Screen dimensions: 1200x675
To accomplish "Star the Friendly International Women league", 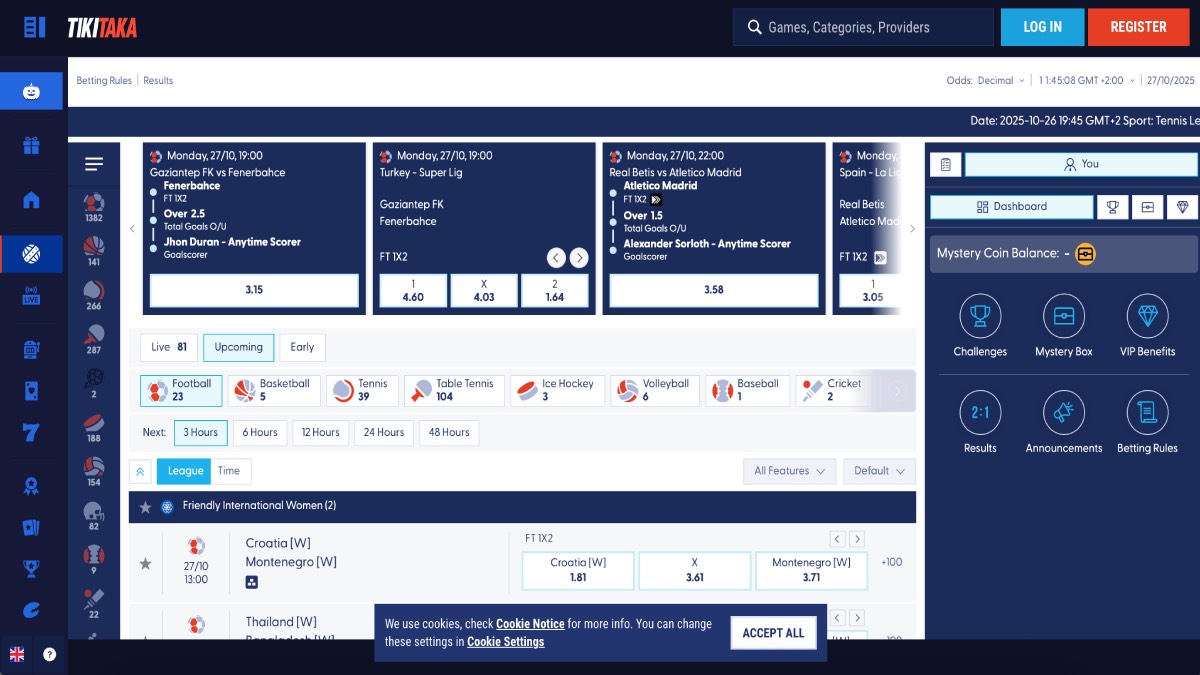I will [x=145, y=507].
